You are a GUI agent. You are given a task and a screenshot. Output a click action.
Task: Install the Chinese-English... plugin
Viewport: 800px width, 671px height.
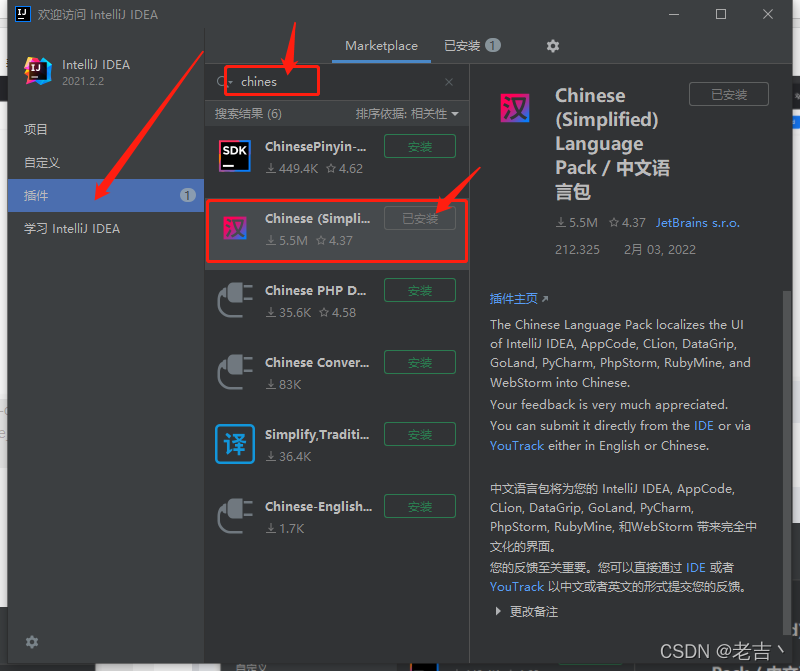[419, 506]
